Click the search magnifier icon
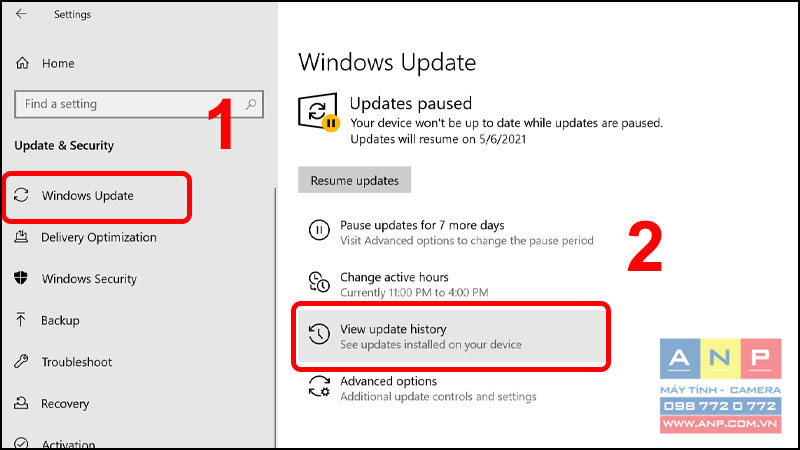 point(251,104)
